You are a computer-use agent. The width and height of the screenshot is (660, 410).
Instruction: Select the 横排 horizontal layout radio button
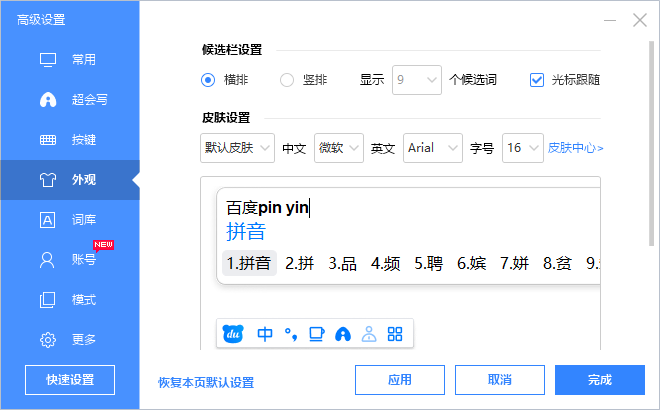coord(208,80)
